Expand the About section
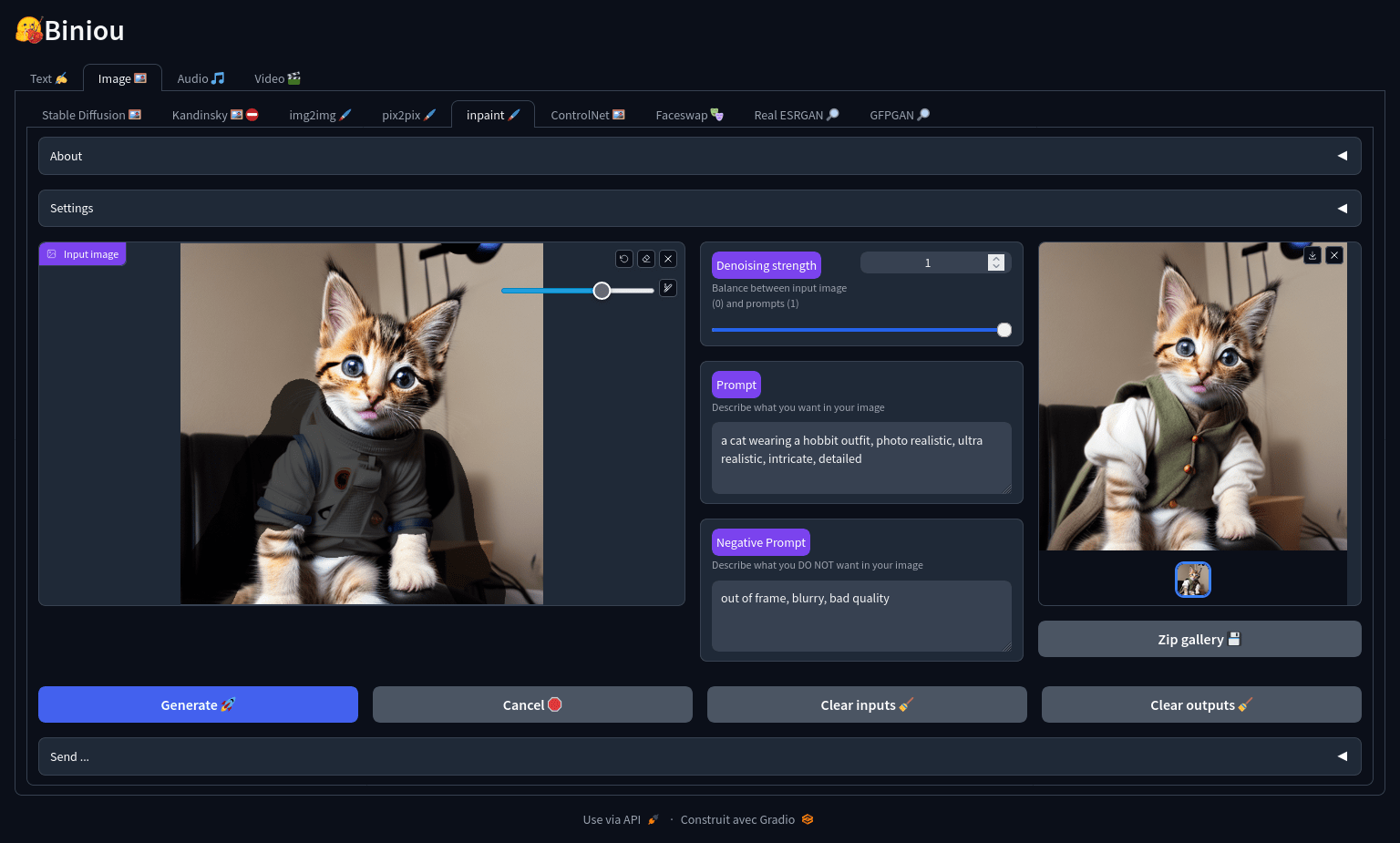The image size is (1400, 843). point(700,156)
